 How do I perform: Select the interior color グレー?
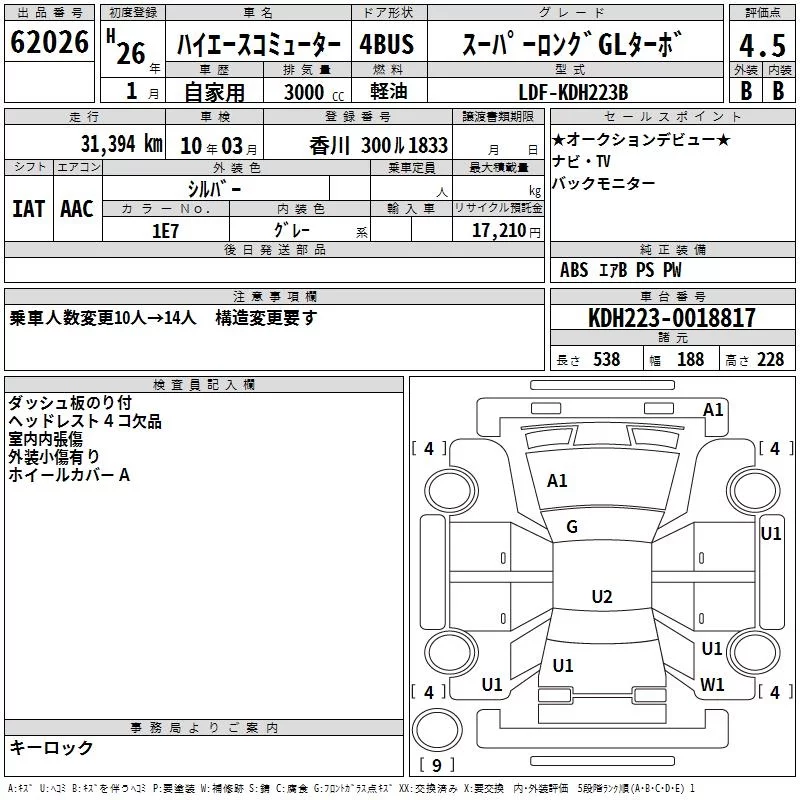292,230
